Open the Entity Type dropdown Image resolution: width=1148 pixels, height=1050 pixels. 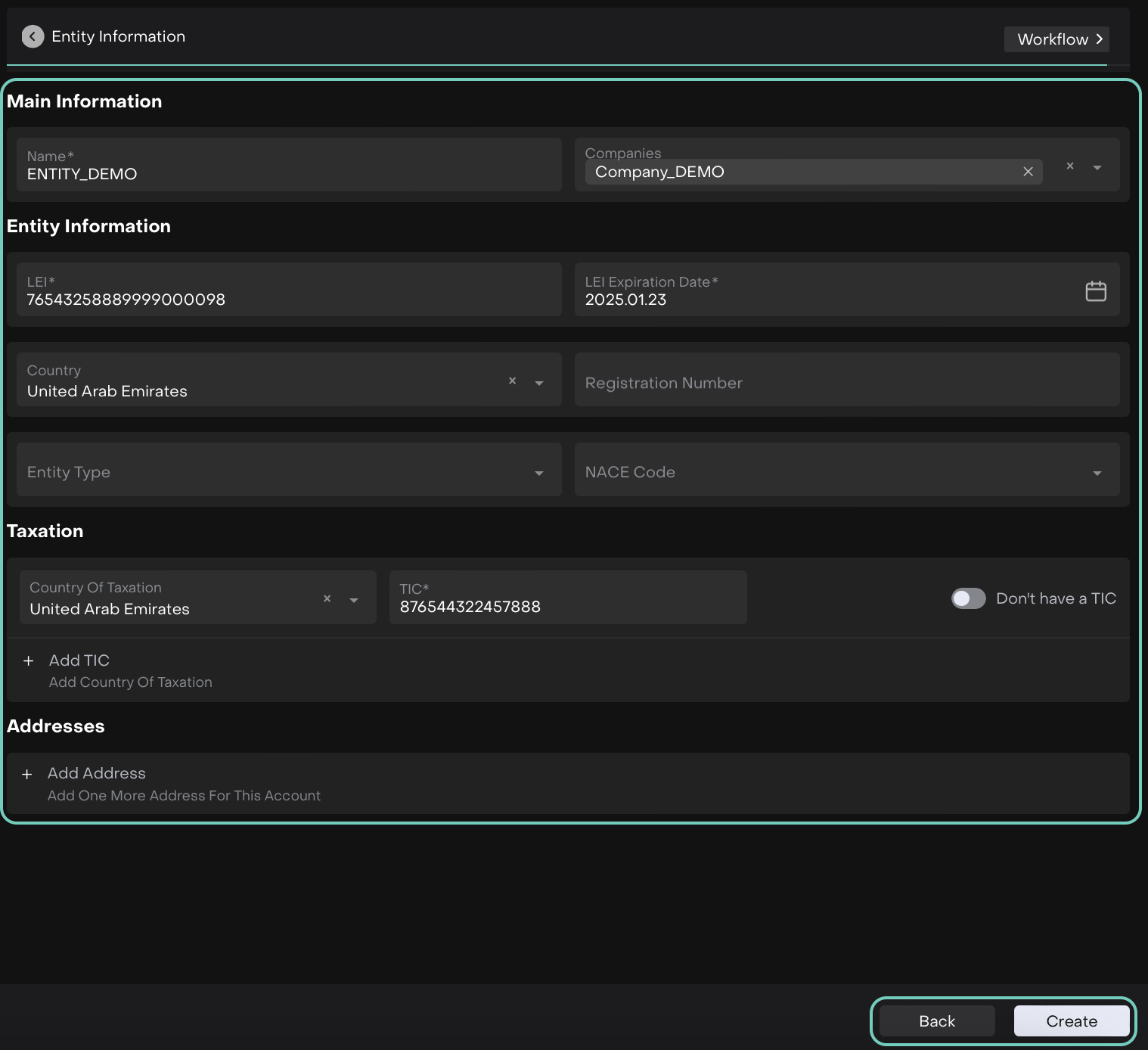pos(289,472)
